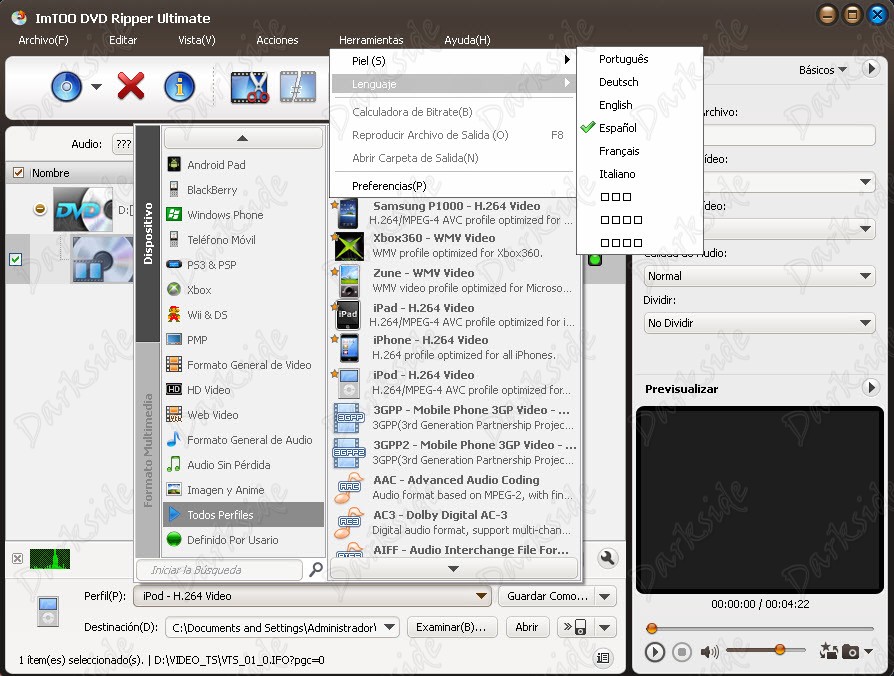Uncheck the selected video item checkbox
The height and width of the screenshot is (676, 894).
(x=15, y=259)
